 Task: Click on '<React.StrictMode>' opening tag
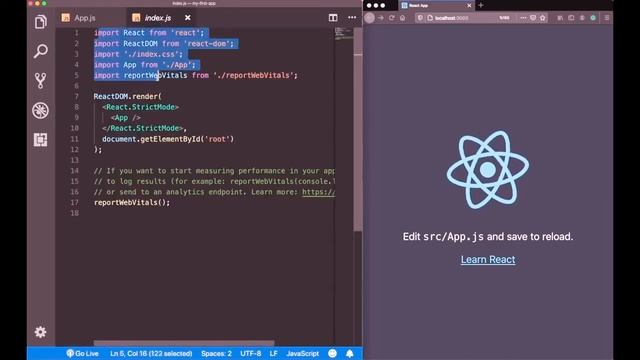pyautogui.click(x=140, y=107)
